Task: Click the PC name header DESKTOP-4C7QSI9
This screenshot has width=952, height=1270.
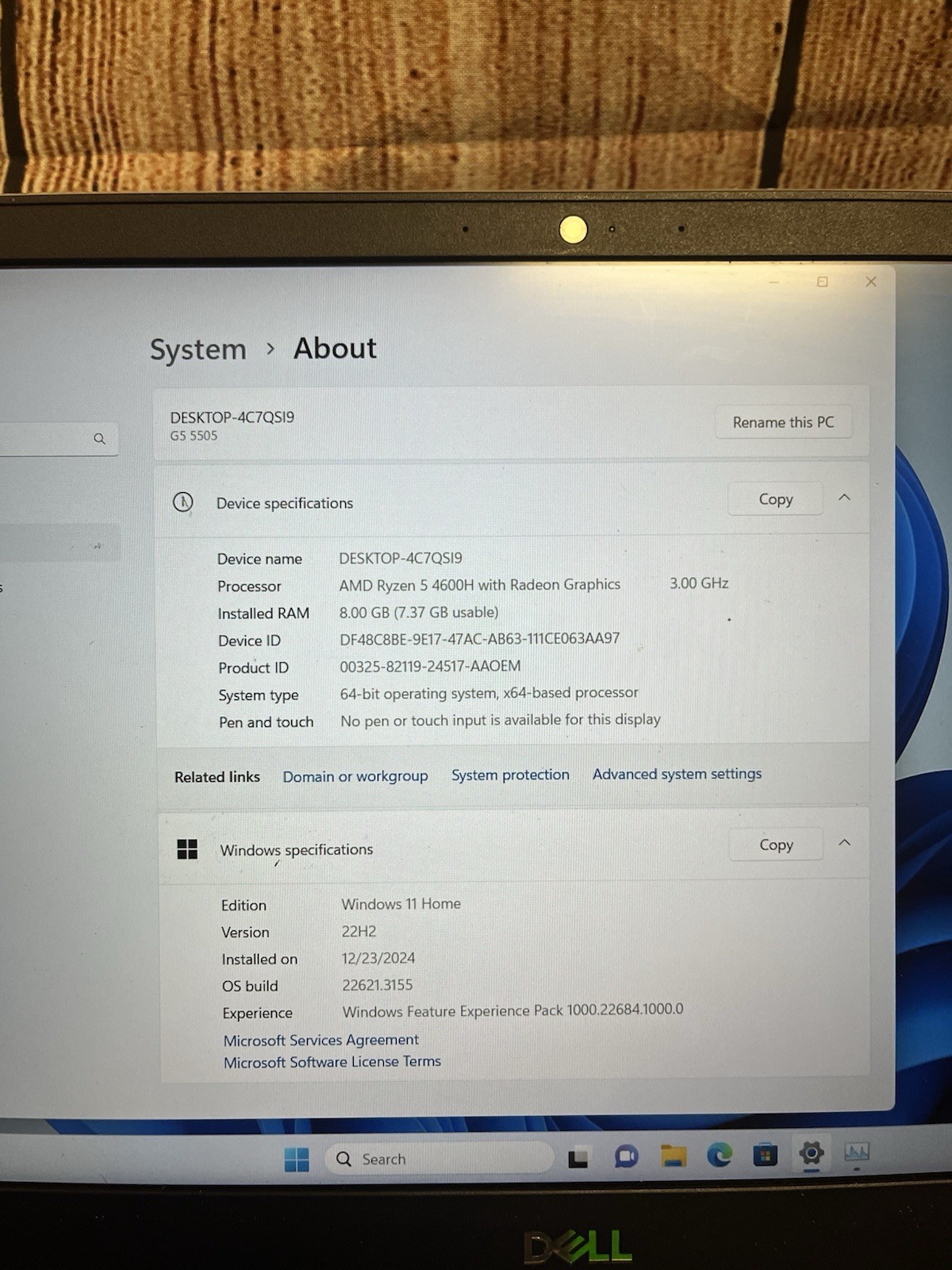Action: click(x=232, y=418)
